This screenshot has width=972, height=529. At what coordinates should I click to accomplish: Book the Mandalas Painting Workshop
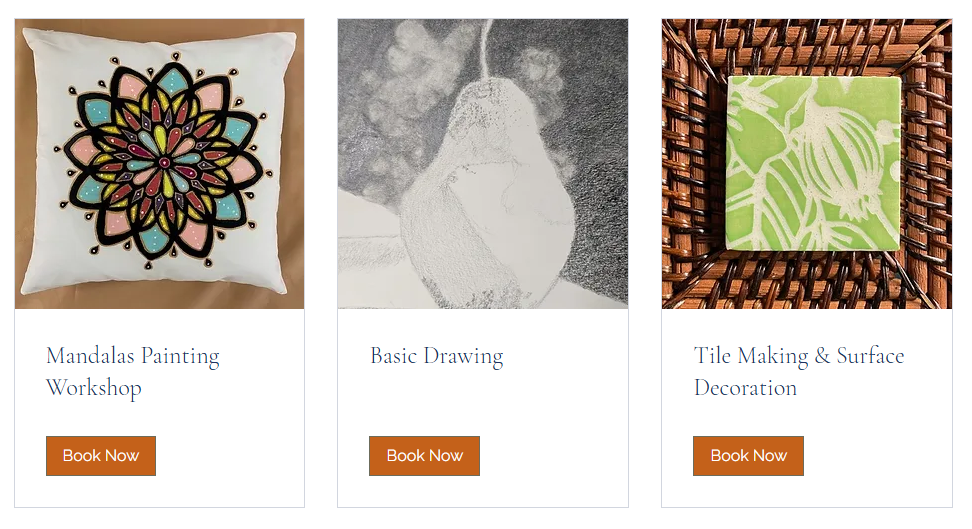click(100, 456)
